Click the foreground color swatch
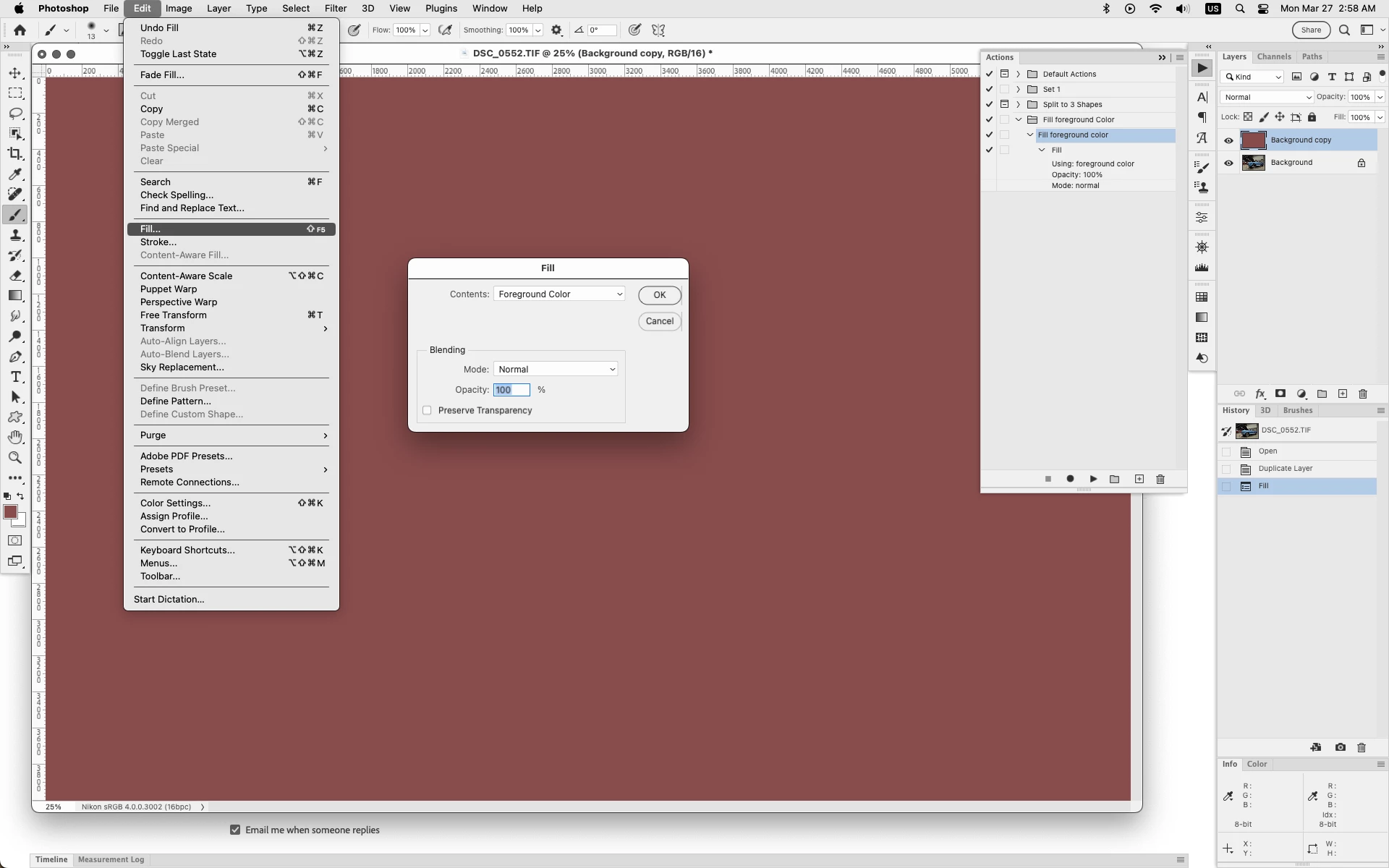The width and height of the screenshot is (1389, 868). click(10, 512)
